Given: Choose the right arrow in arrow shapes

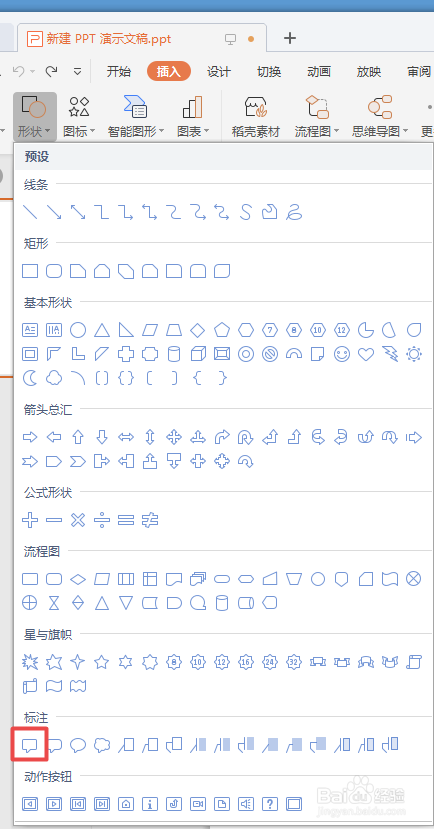Looking at the screenshot, I should click(30, 437).
